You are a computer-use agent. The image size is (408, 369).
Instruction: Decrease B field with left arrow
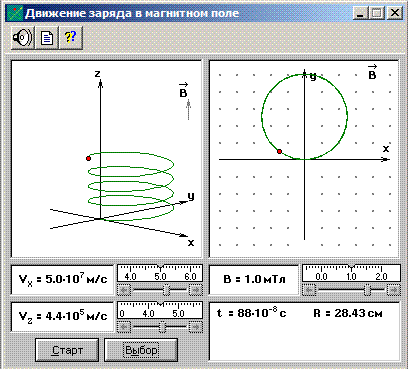pyautogui.click(x=309, y=290)
